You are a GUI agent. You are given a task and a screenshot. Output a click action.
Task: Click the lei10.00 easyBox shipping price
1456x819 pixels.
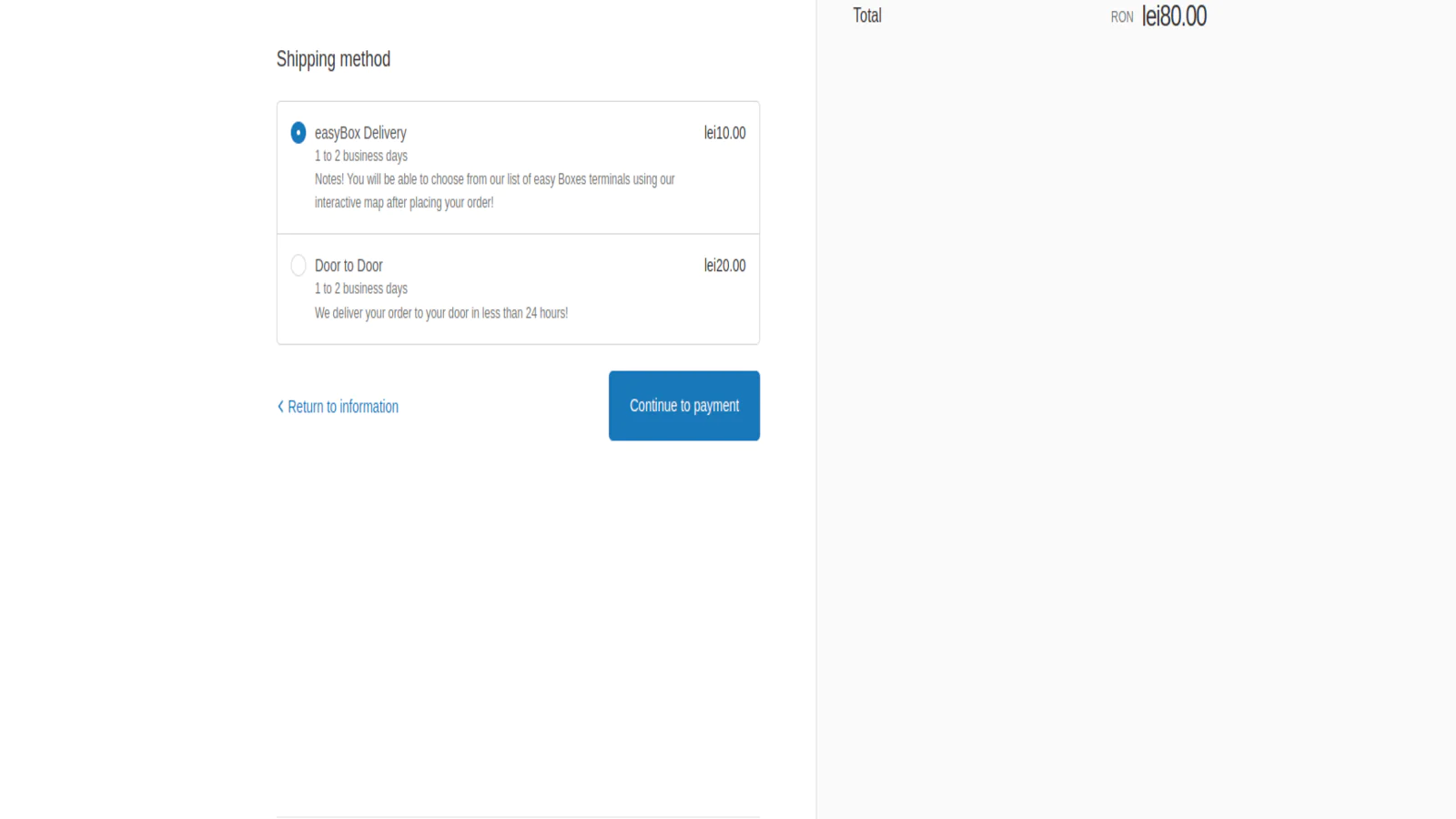pyautogui.click(x=724, y=133)
